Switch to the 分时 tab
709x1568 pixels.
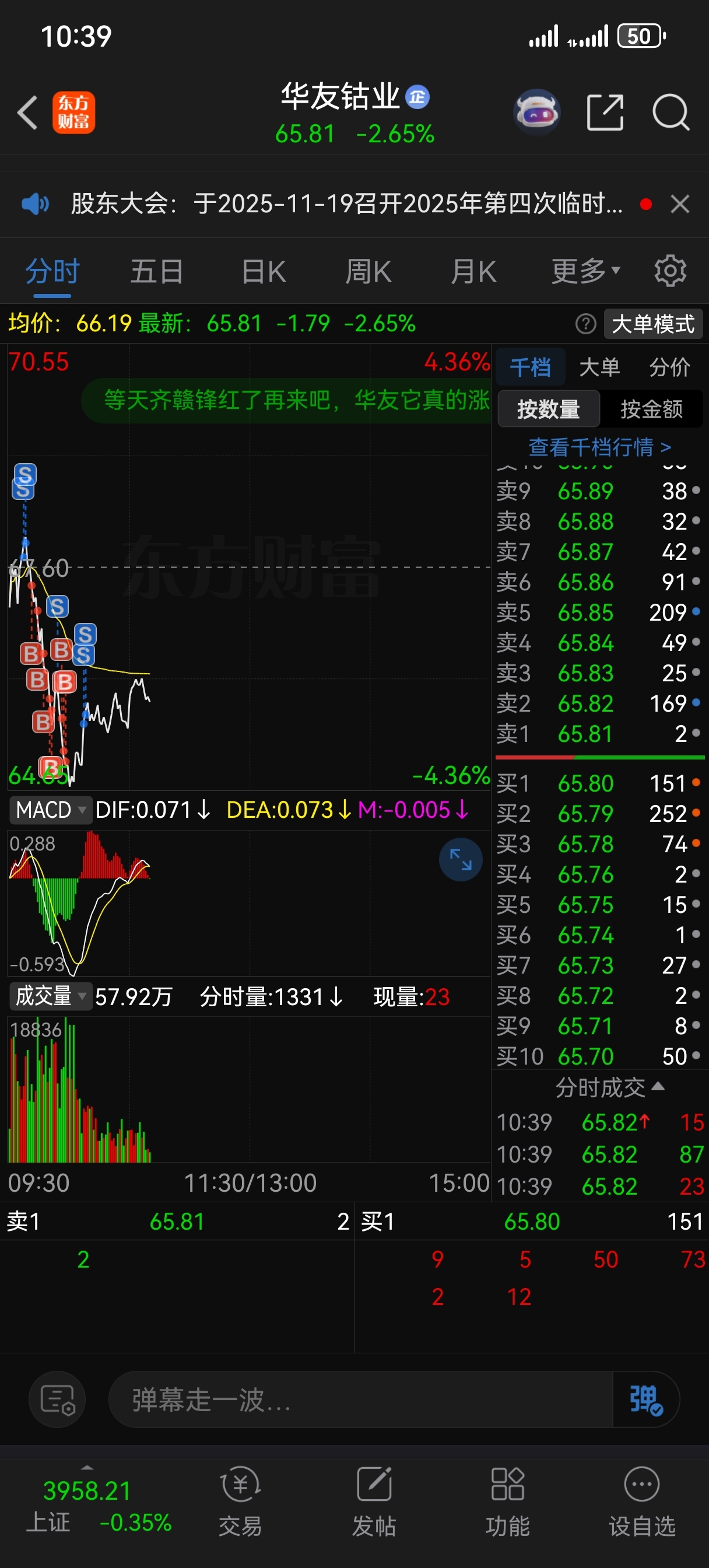pos(52,271)
